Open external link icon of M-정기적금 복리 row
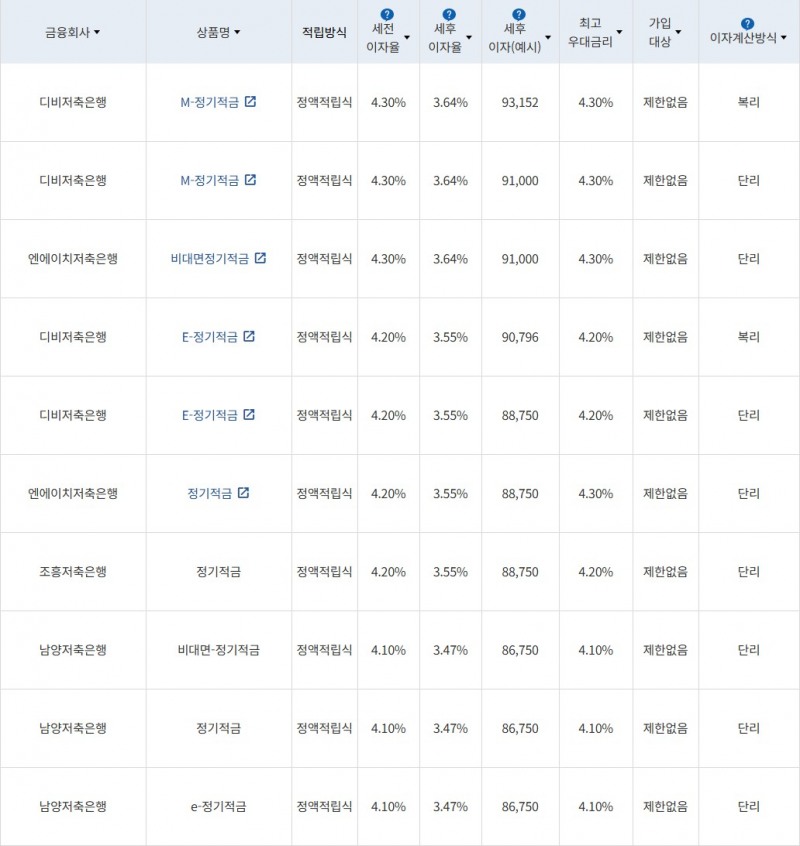This screenshot has width=800, height=846. pyautogui.click(x=250, y=102)
